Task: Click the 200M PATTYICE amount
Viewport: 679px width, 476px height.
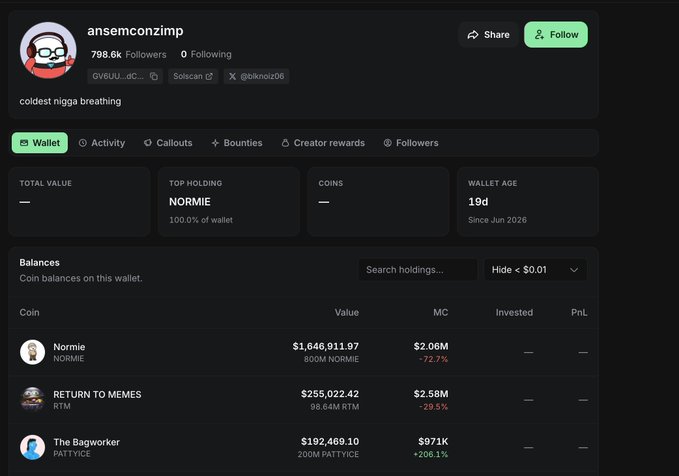Action: (328, 454)
